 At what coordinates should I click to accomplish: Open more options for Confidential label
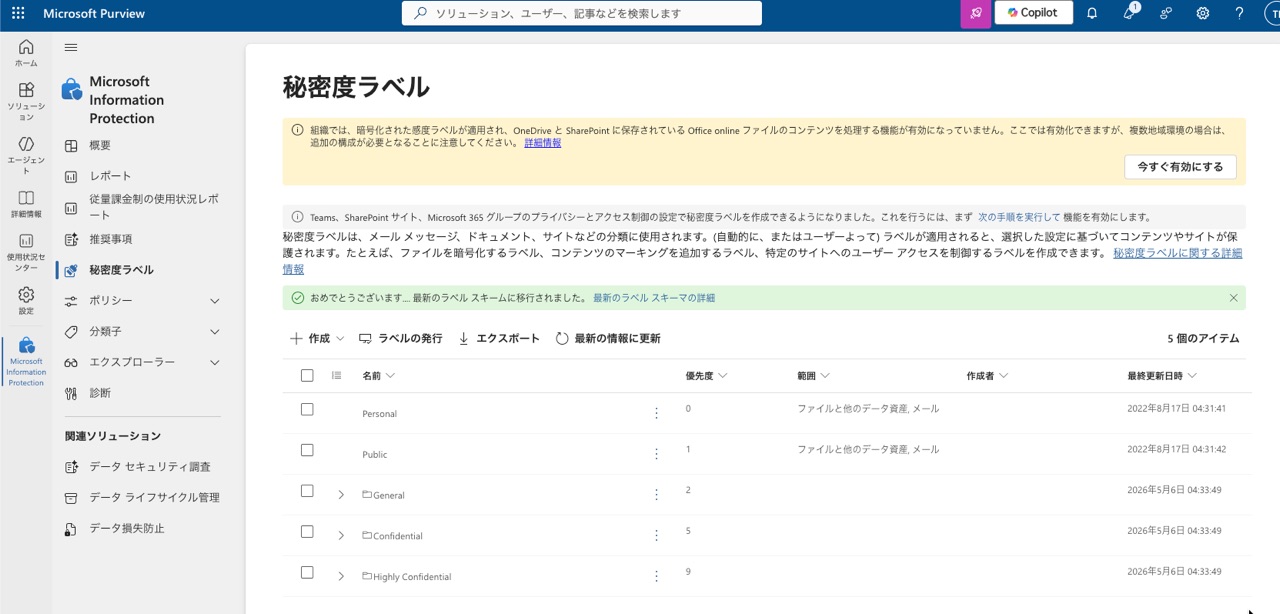click(656, 536)
